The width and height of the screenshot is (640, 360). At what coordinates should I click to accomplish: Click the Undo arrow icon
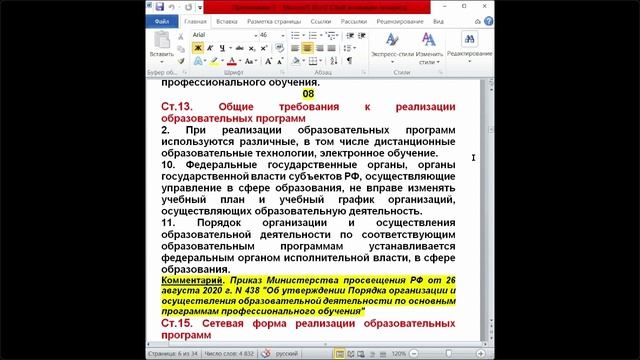[172, 7]
